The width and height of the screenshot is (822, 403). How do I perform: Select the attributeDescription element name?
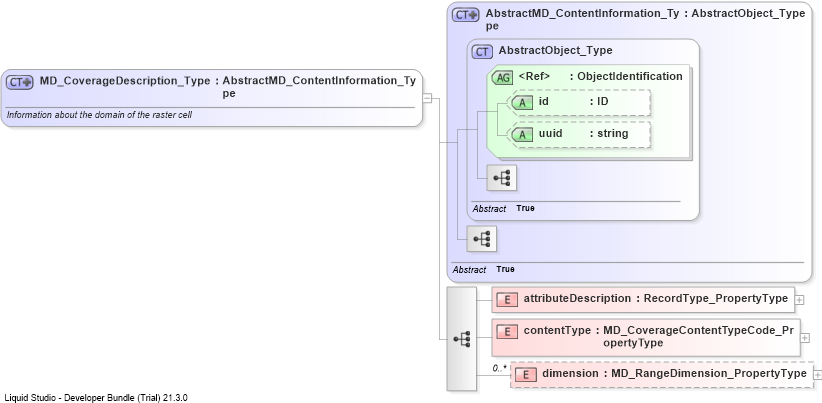point(577,299)
